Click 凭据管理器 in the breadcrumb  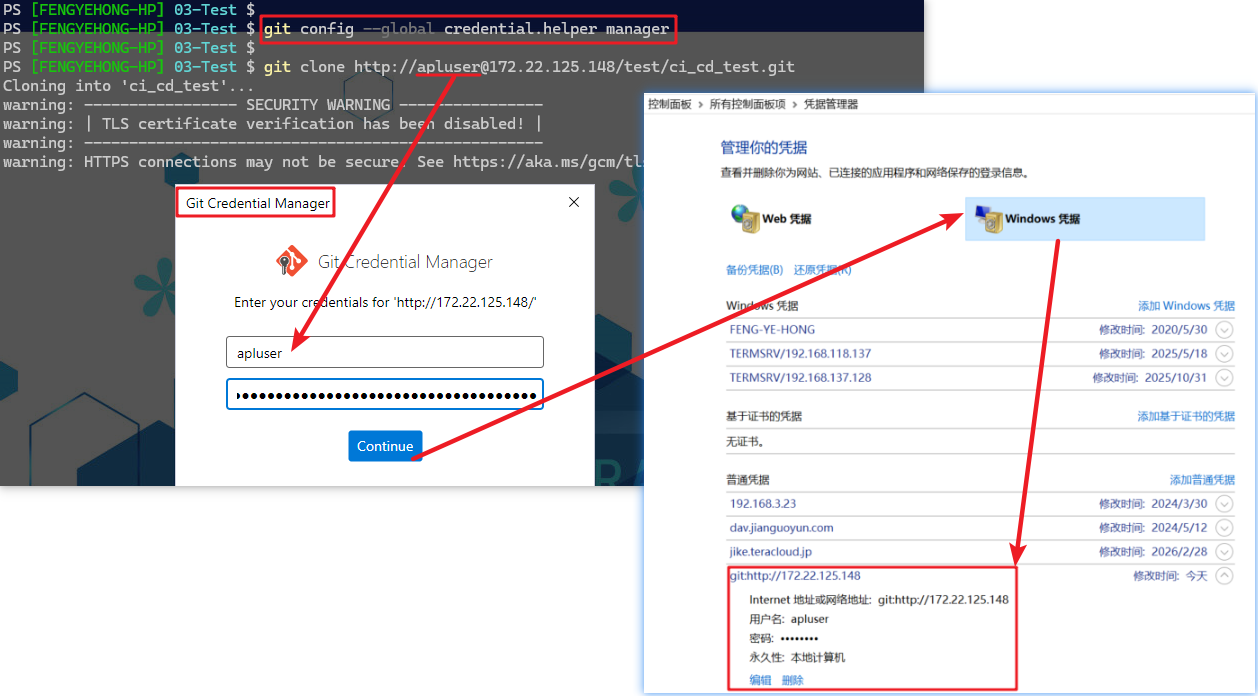click(x=831, y=104)
